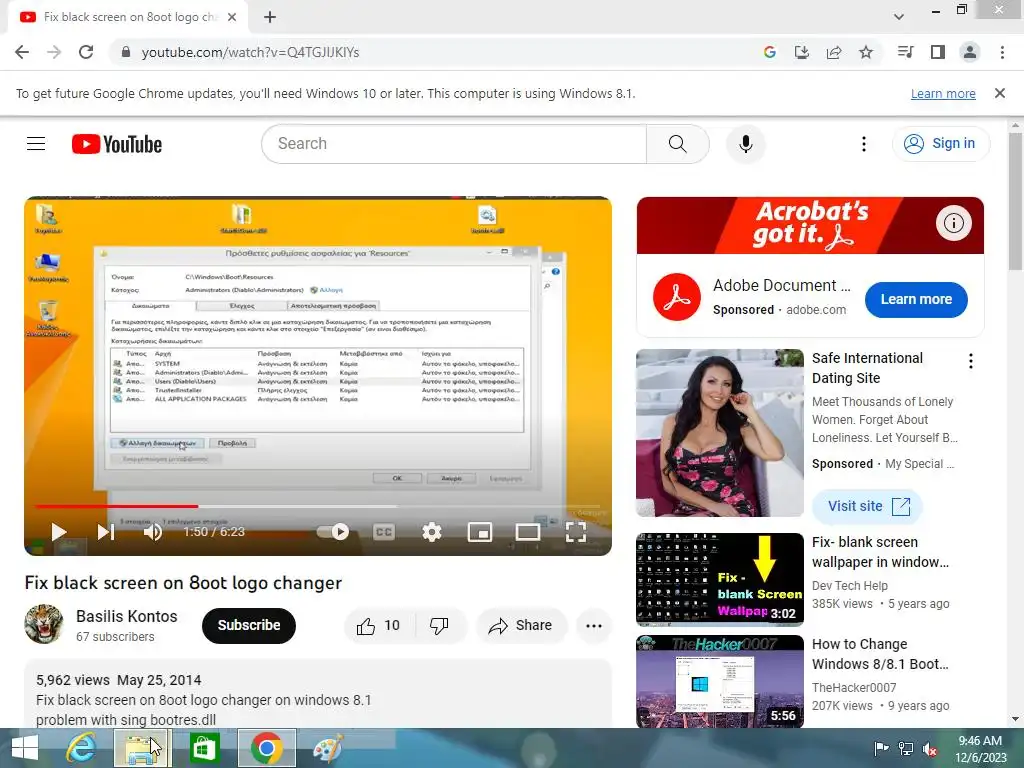Screen dimensions: 1024x768
Task: Enable miniplayer mode
Action: pyautogui.click(x=480, y=532)
